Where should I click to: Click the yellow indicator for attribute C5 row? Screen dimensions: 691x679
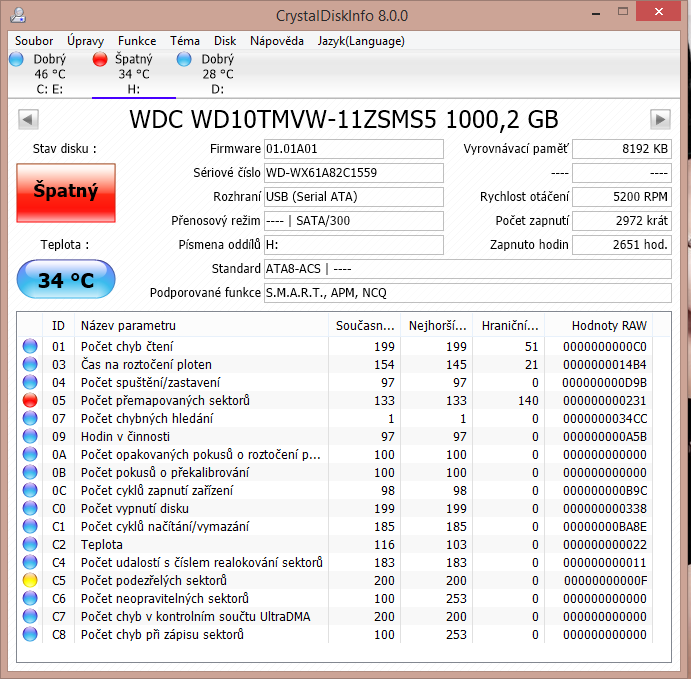tap(30, 580)
